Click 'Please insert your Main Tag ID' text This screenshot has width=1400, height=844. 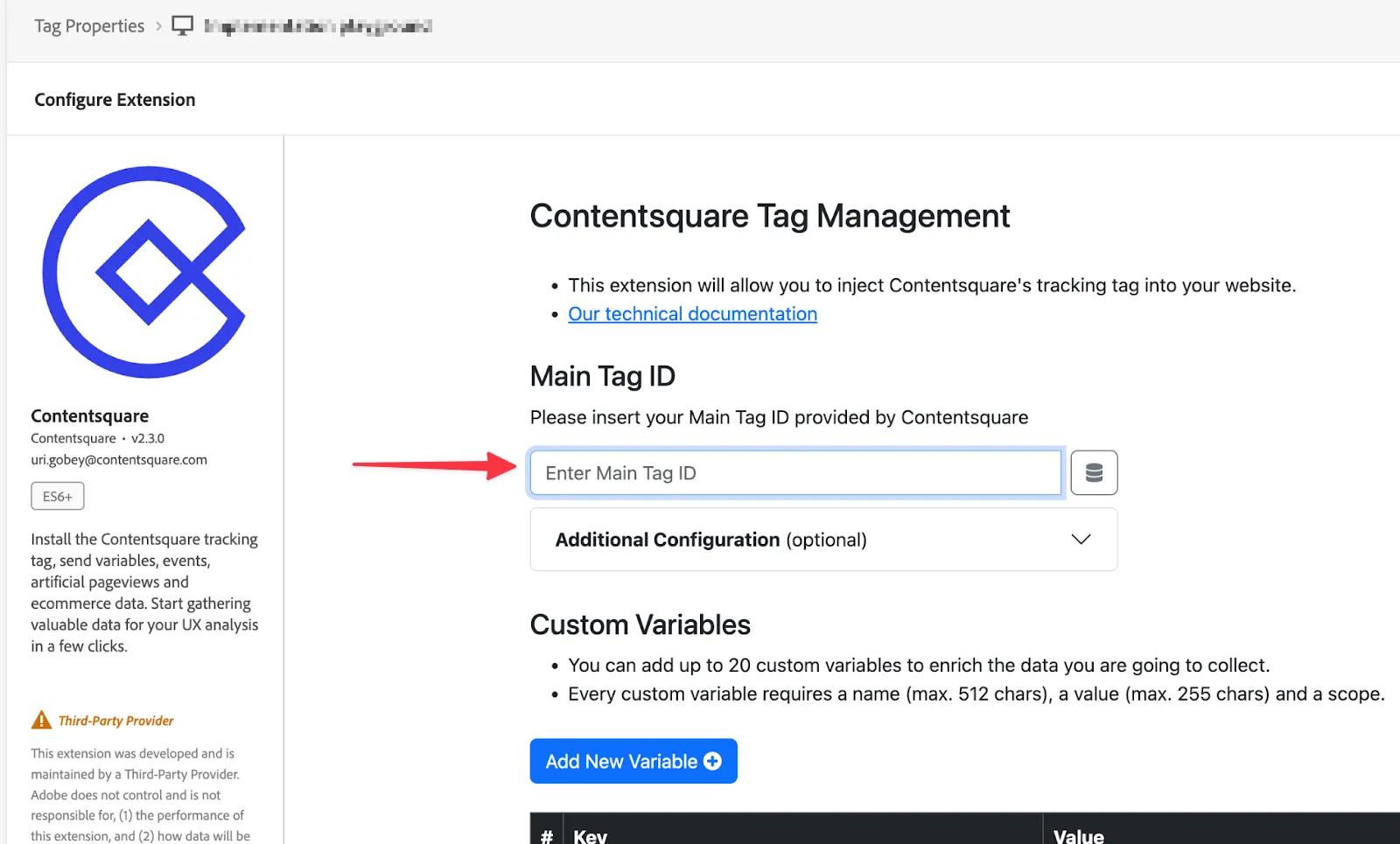(x=779, y=417)
